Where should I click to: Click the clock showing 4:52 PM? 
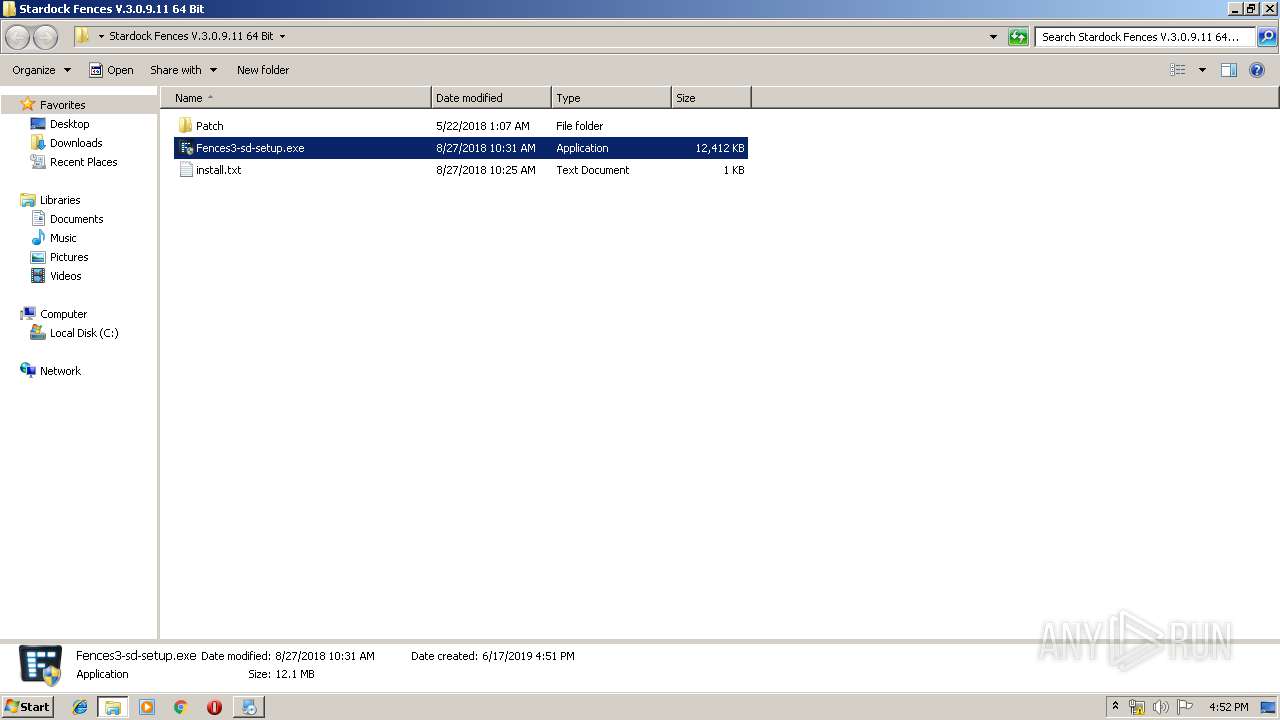pyautogui.click(x=1228, y=707)
